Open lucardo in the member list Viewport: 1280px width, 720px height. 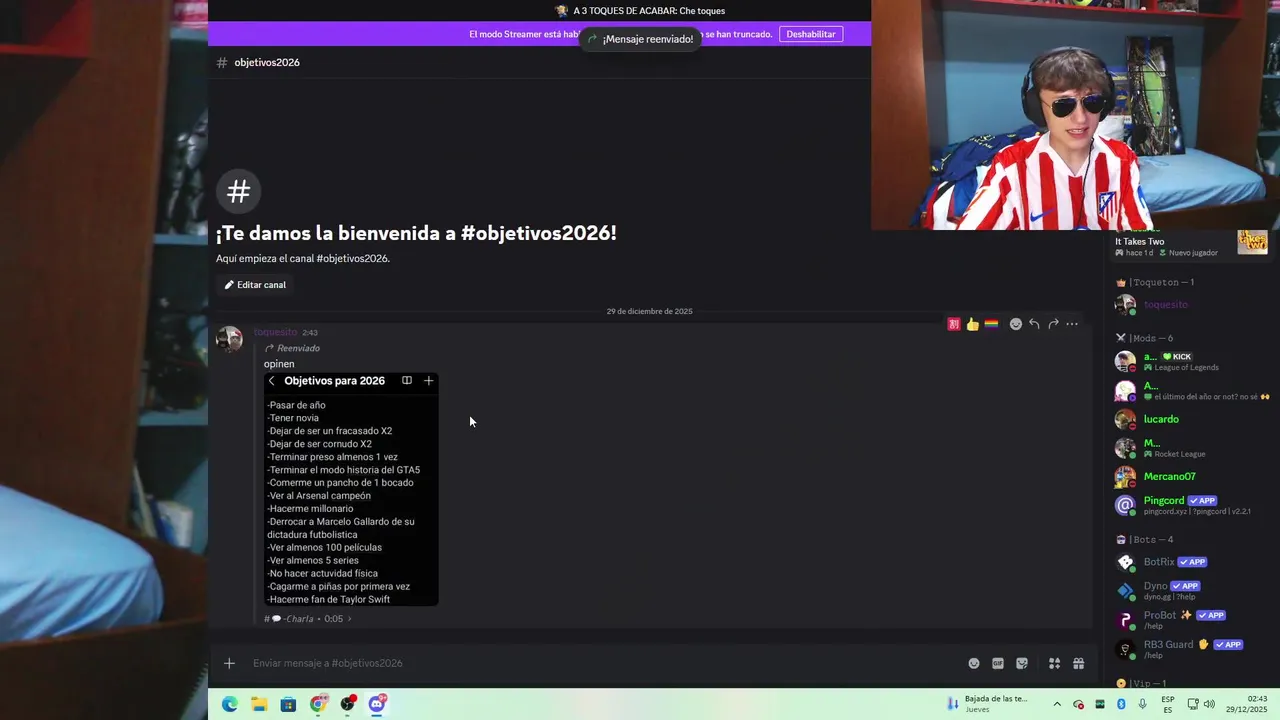pos(1190,419)
